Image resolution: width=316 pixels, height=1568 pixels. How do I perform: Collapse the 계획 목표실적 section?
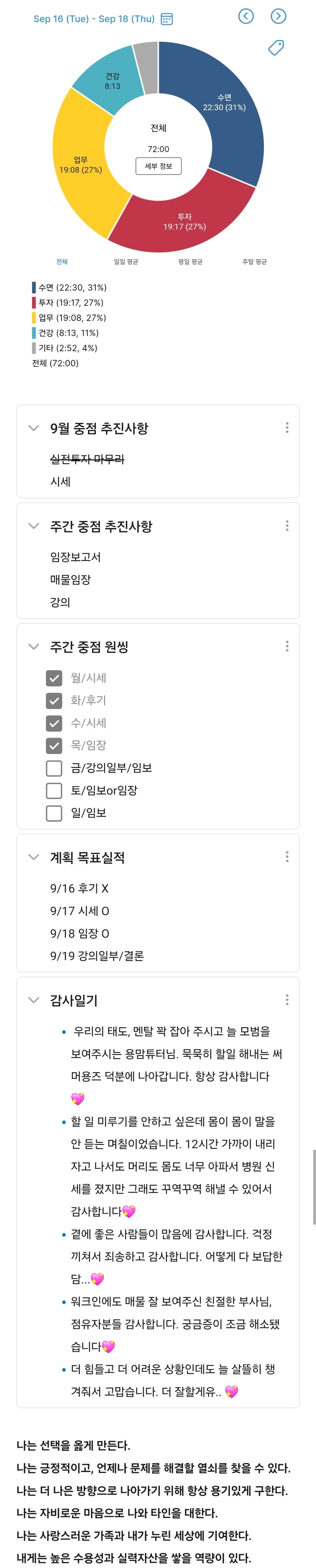34,858
